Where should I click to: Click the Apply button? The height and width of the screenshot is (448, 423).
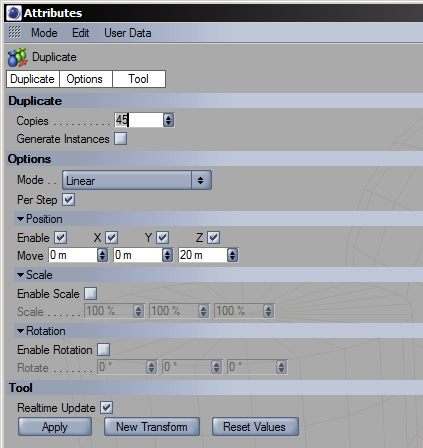coord(55,427)
